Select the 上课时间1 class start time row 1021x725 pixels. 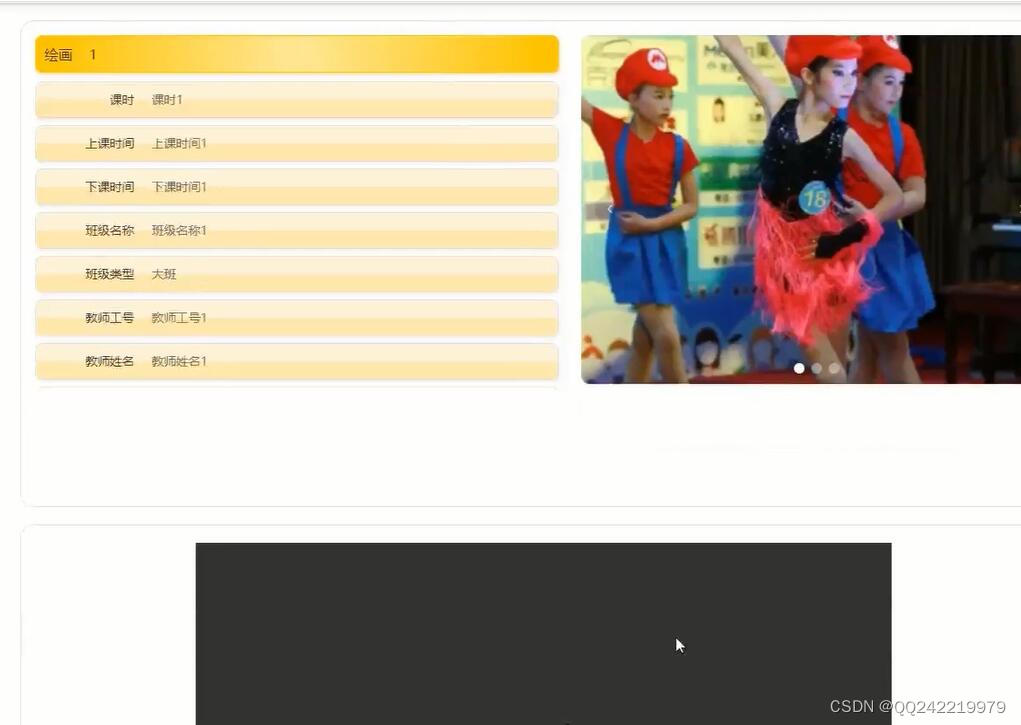296,143
